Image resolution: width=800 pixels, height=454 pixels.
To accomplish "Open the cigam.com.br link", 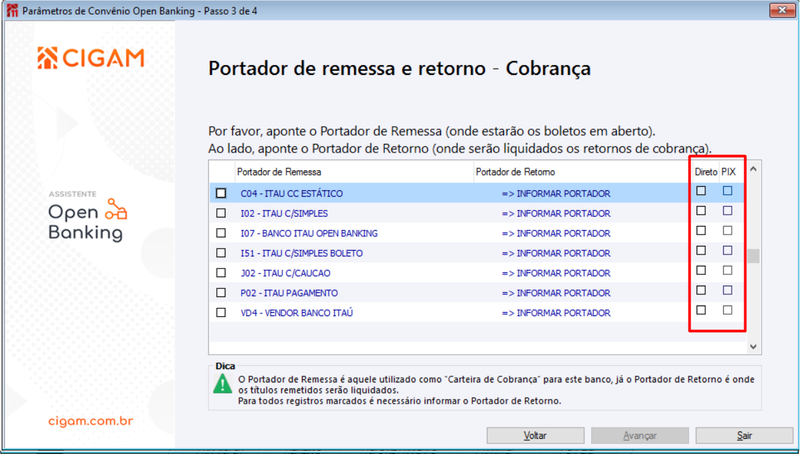I will (91, 421).
